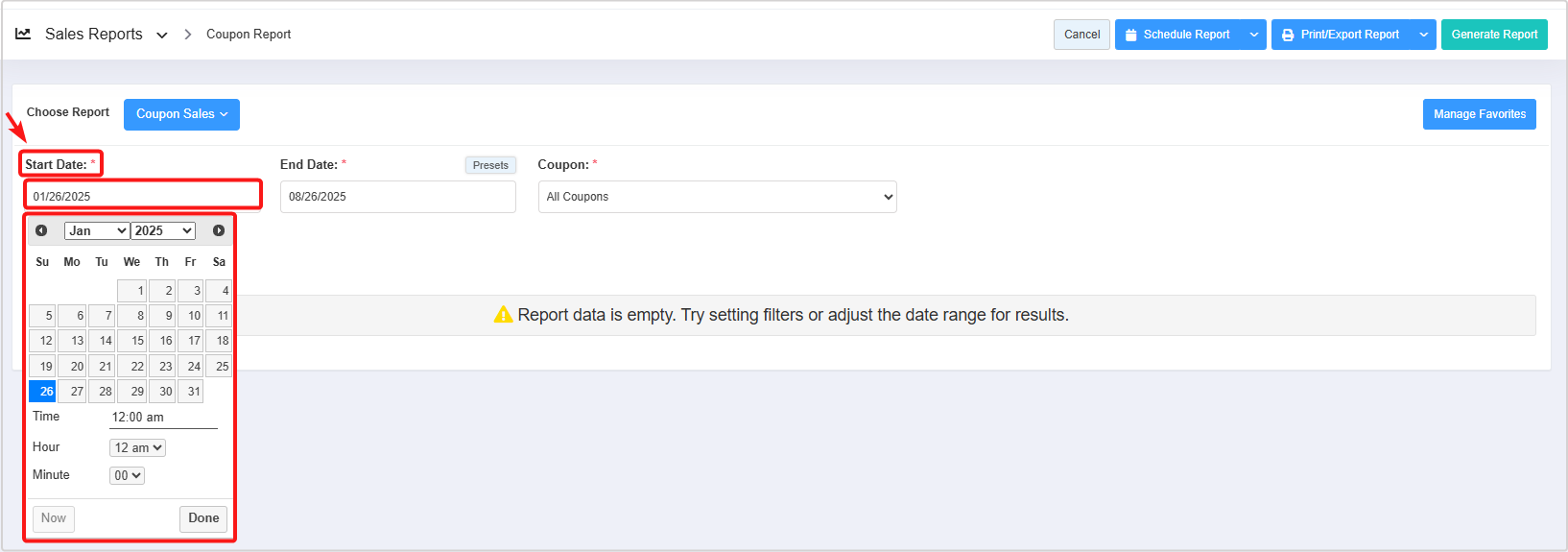Open the Sales Reports chevron menu
Screen dimensions: 1568x552
click(162, 35)
